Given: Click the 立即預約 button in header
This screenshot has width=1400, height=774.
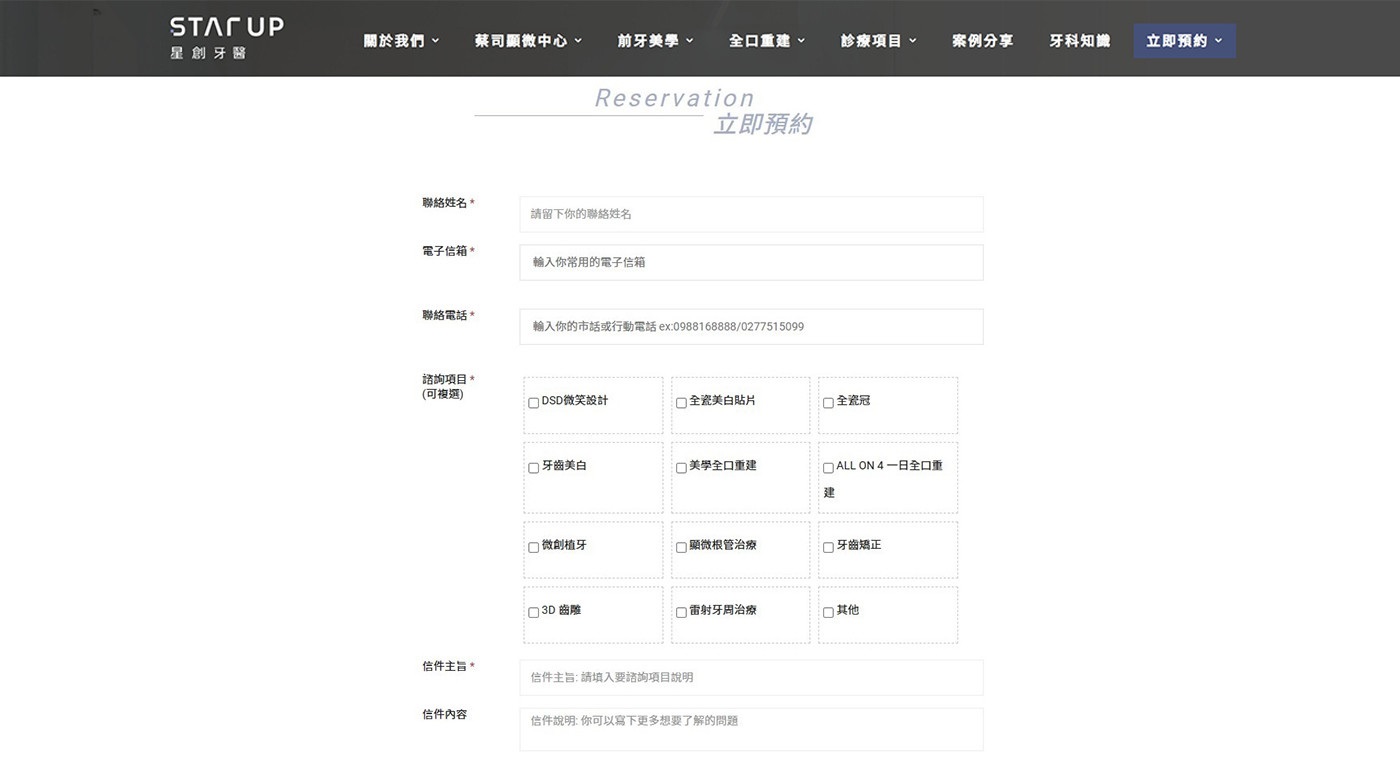Looking at the screenshot, I should (1184, 41).
